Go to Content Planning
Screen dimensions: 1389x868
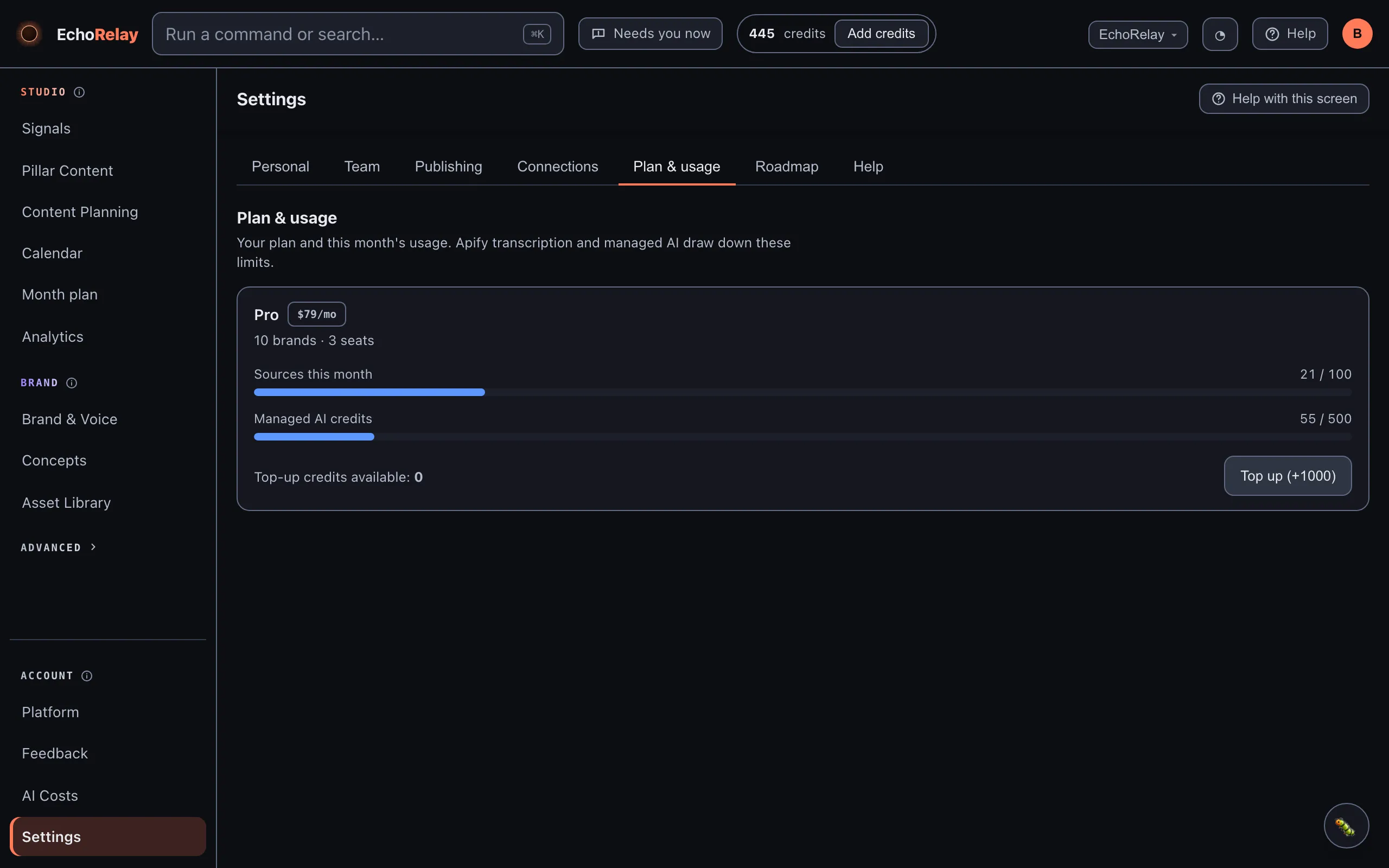point(108,213)
